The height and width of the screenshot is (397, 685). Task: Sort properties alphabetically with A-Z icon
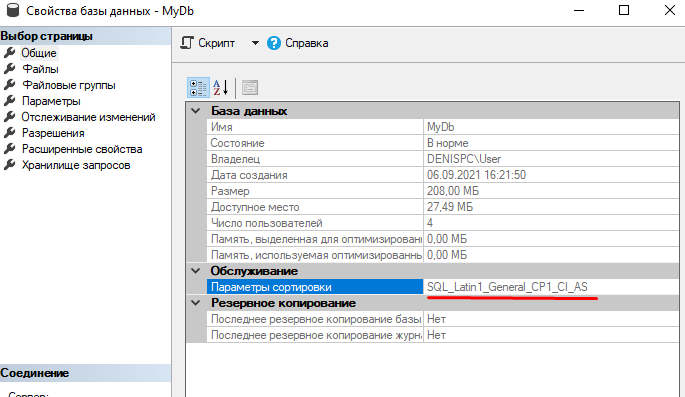coord(221,87)
